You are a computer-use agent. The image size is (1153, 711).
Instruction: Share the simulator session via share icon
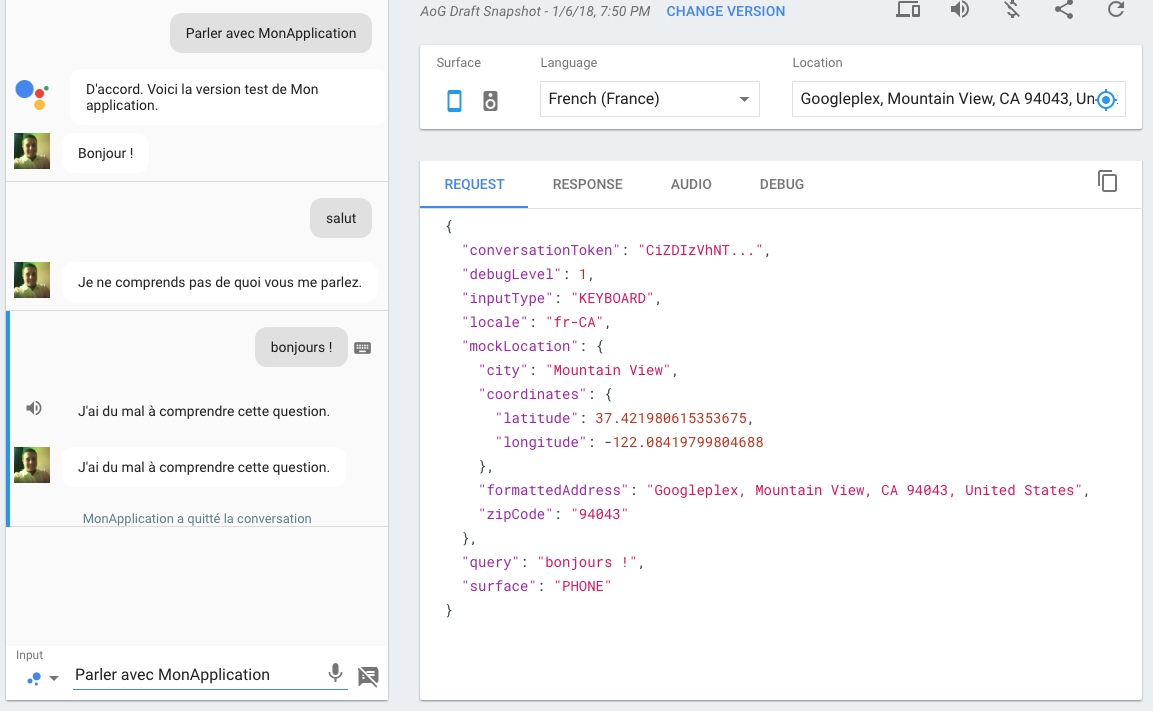(1063, 10)
